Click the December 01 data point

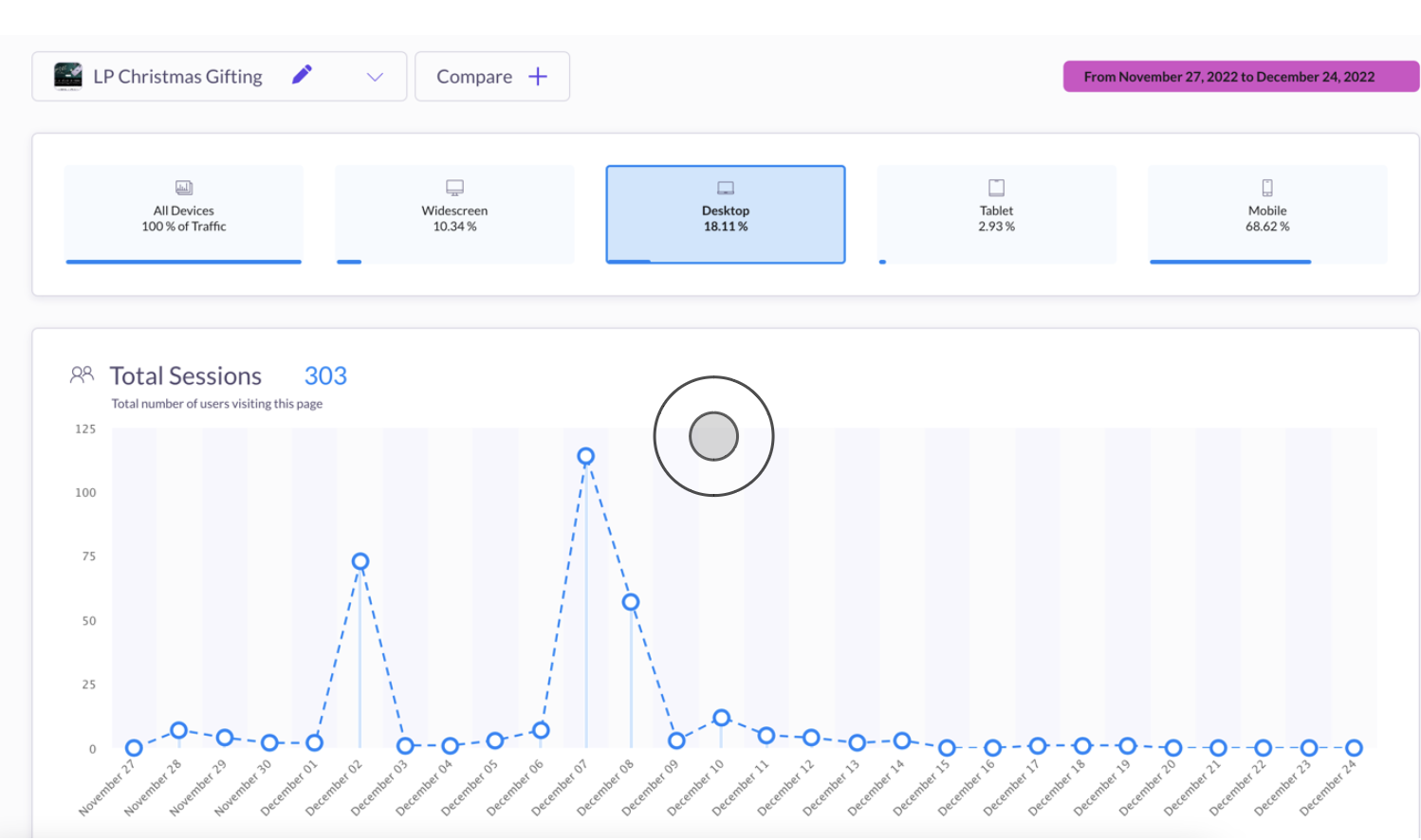[315, 742]
